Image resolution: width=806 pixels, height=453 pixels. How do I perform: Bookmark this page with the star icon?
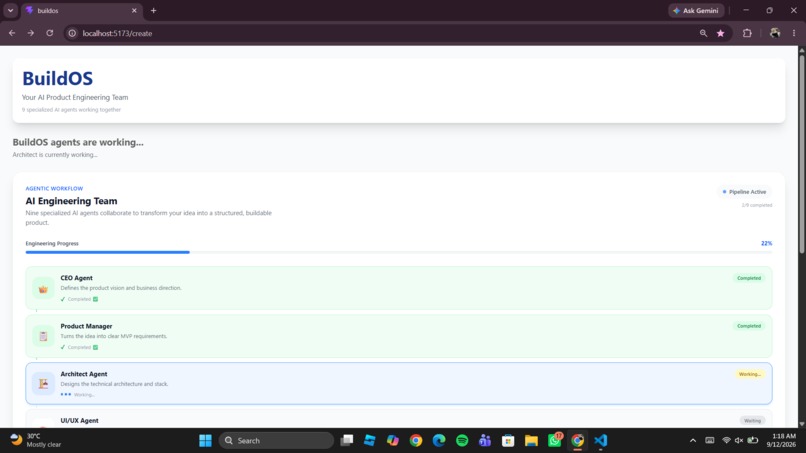tap(721, 33)
